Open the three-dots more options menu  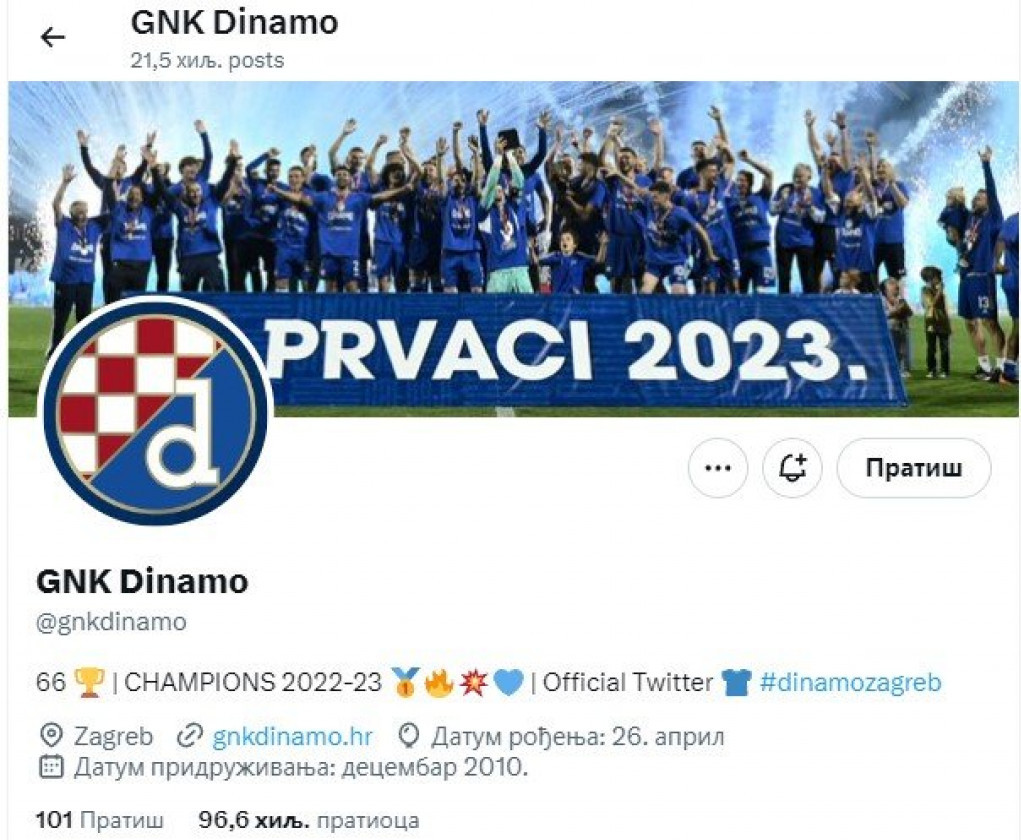pos(718,468)
